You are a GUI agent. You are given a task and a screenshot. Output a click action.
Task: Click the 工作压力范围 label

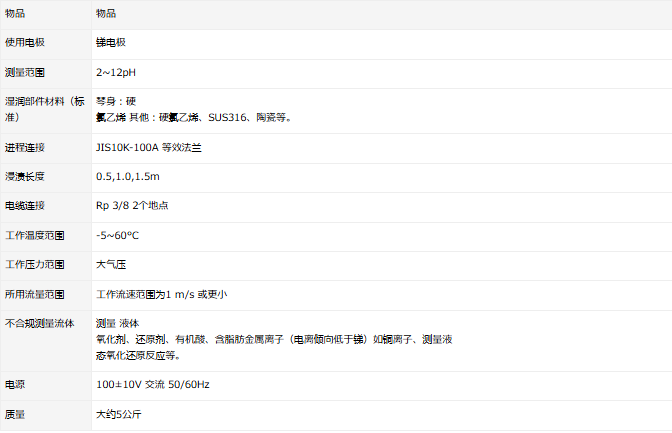pos(35,265)
